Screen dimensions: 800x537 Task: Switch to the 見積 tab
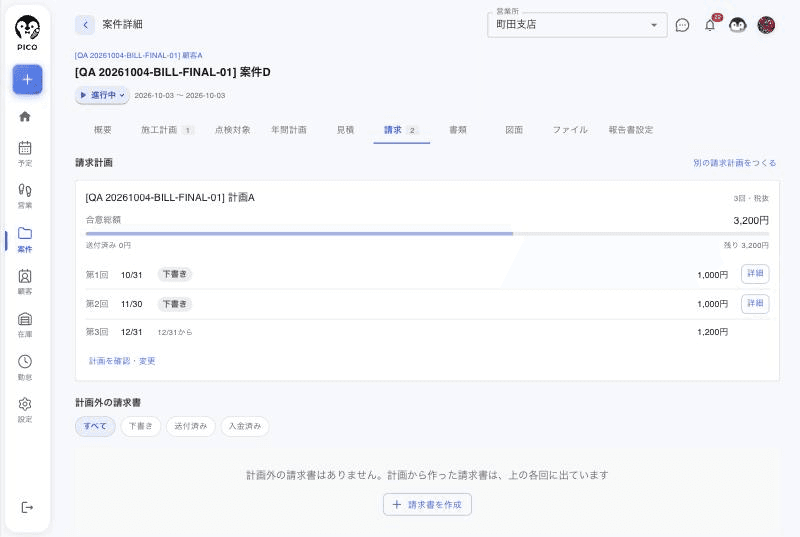tap(345, 130)
